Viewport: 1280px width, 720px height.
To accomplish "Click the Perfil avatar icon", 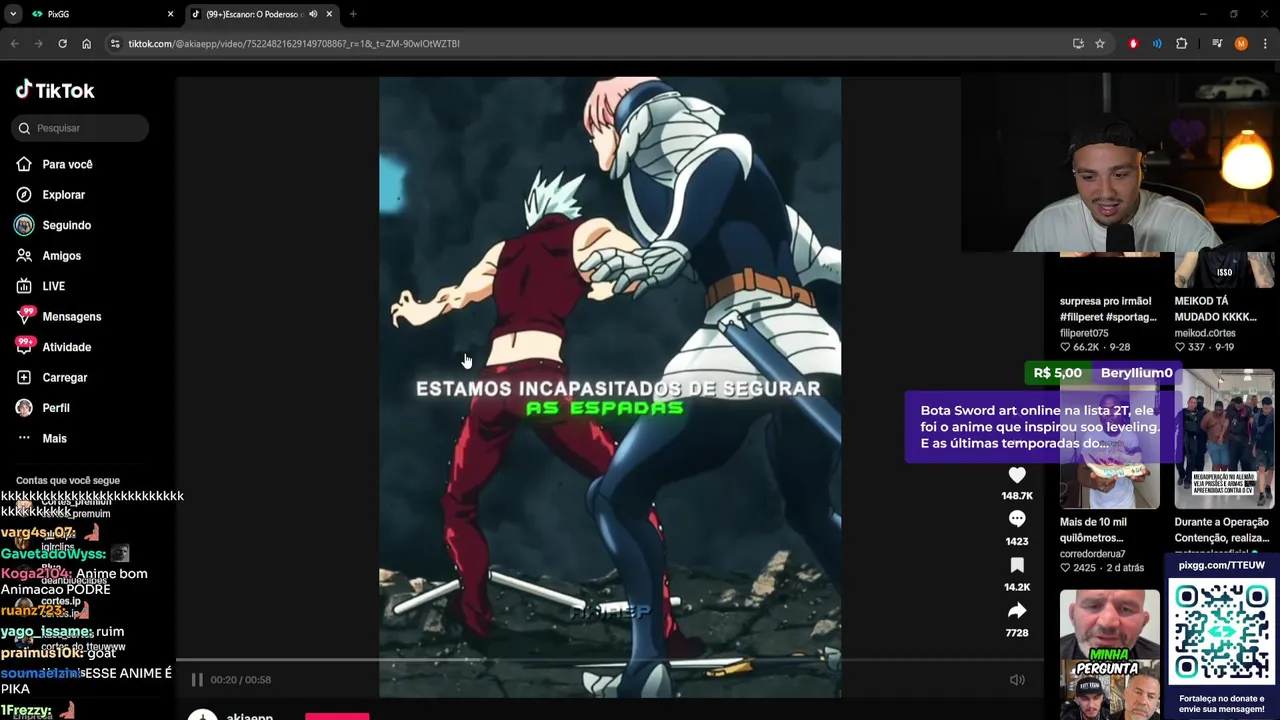I will click(24, 408).
